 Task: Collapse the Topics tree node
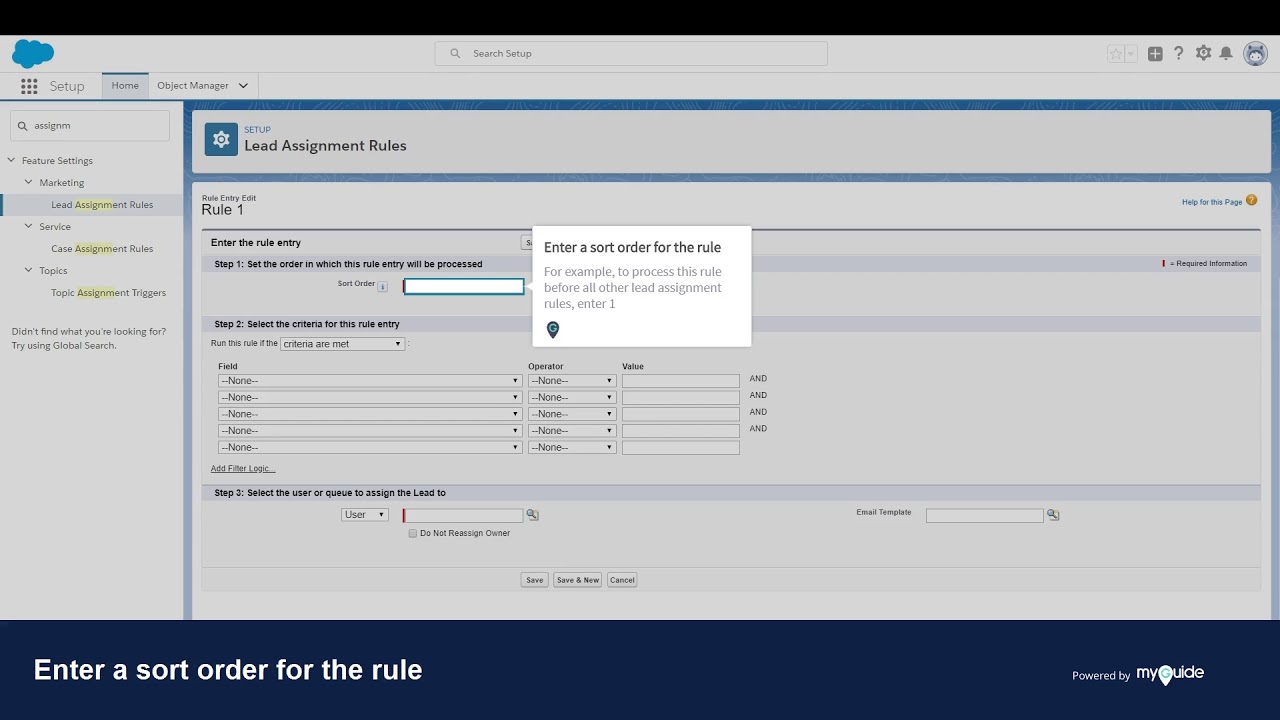point(29,271)
